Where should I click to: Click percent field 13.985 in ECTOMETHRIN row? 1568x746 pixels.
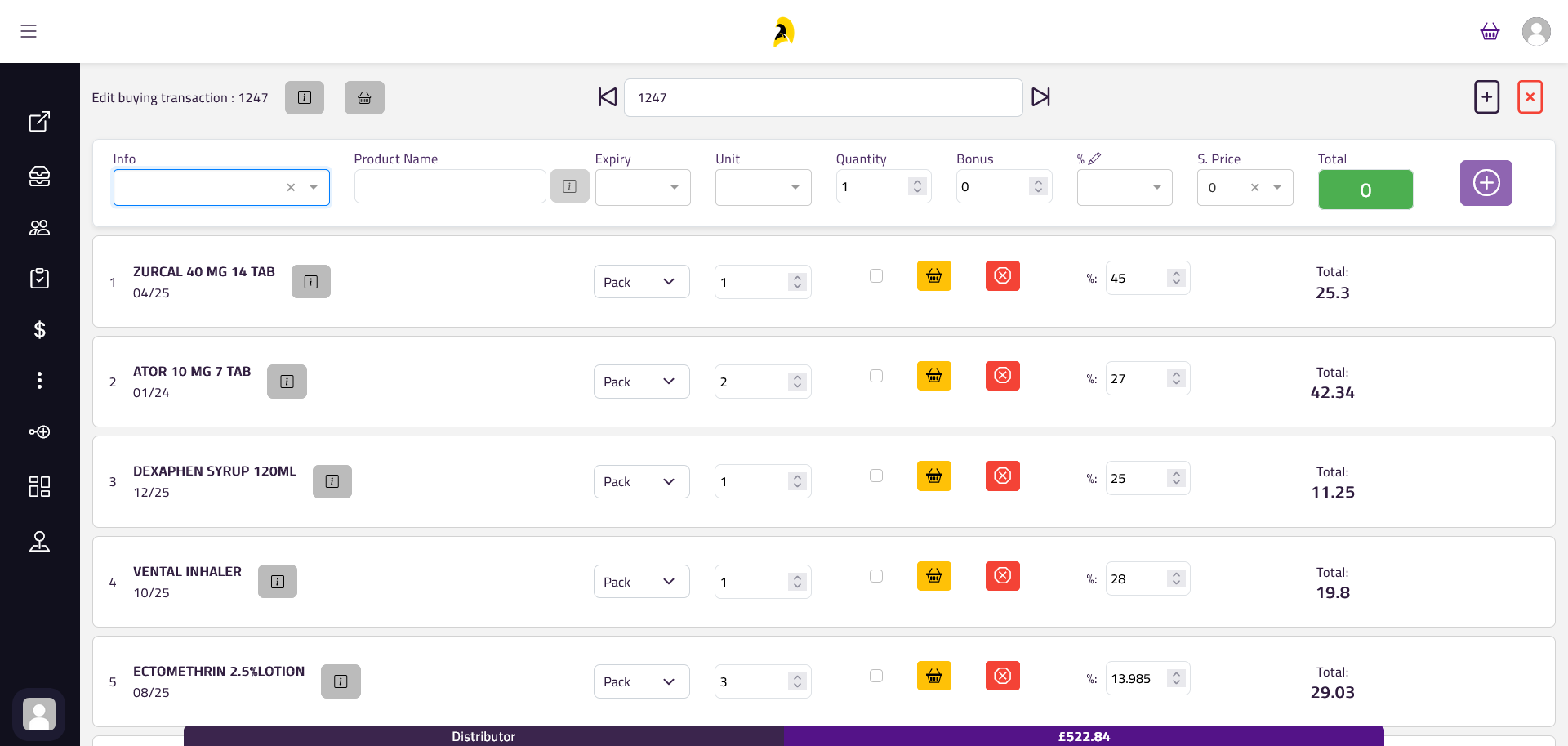click(1147, 678)
